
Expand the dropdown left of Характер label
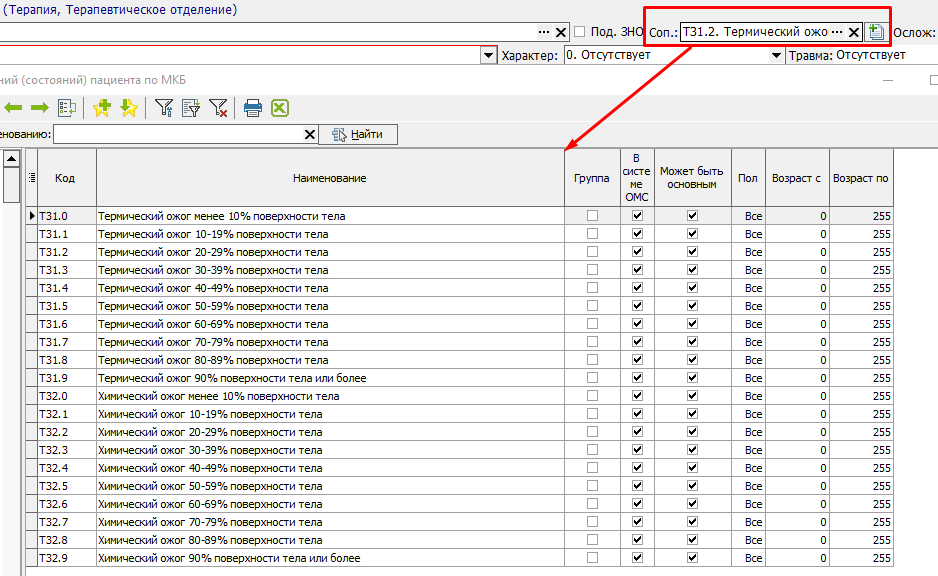tap(489, 55)
